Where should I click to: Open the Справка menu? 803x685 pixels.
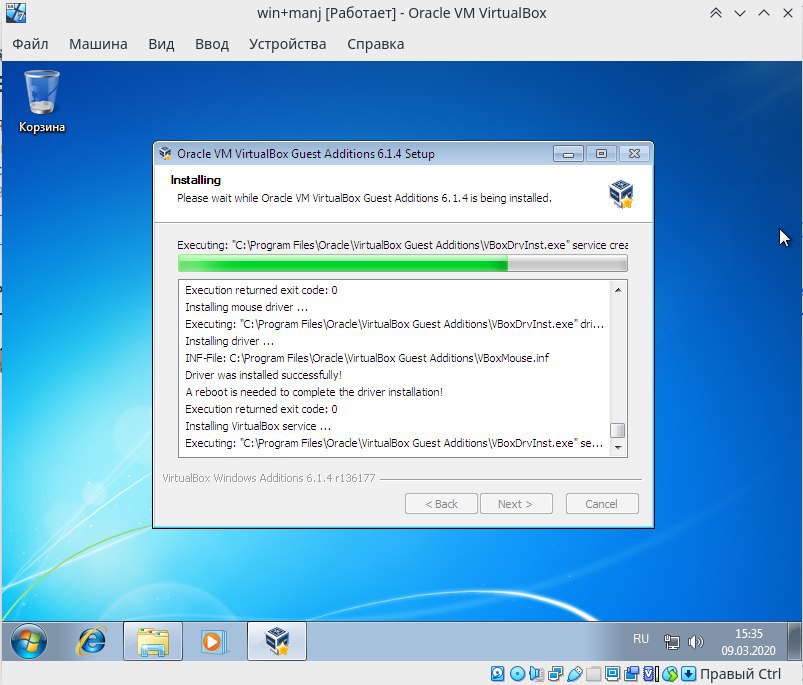point(375,44)
